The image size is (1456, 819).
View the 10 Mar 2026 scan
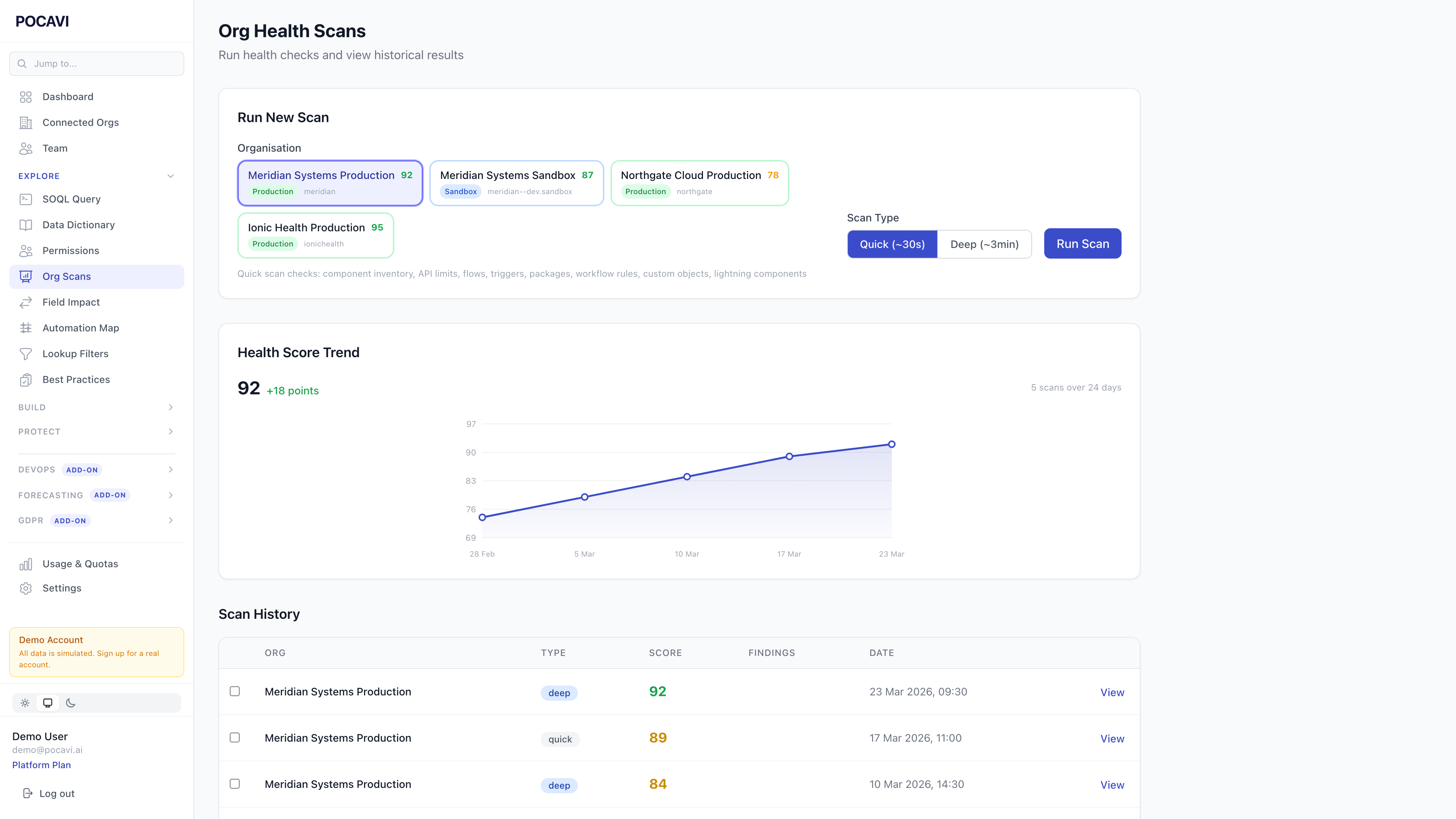tap(1112, 785)
